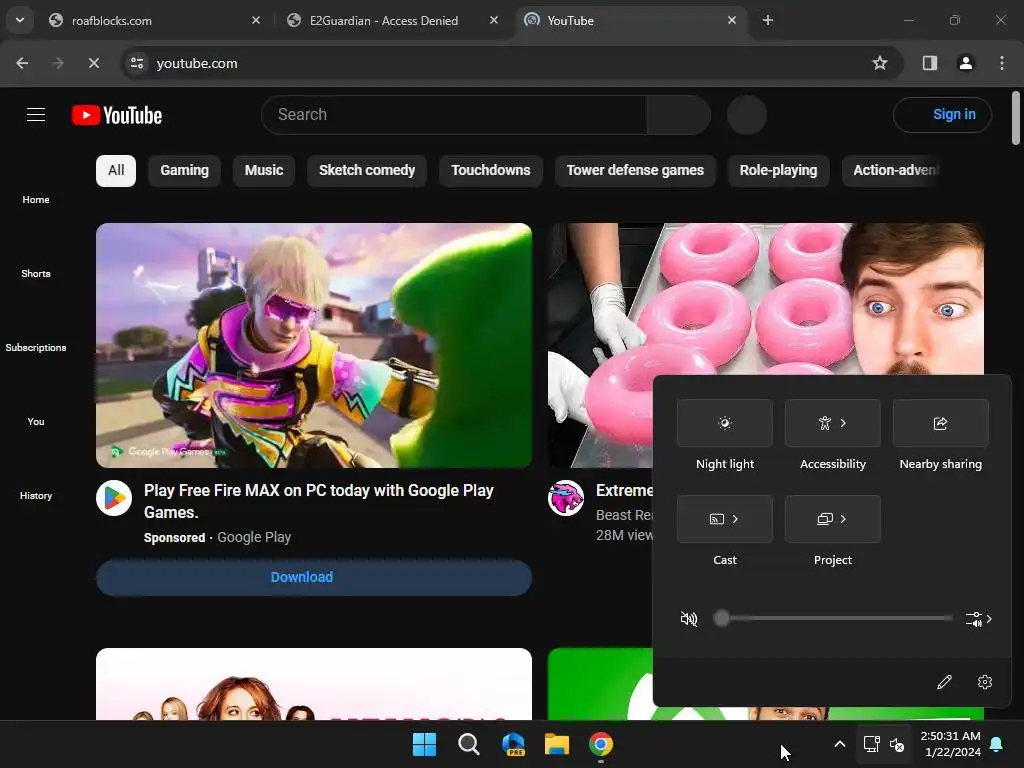Toggle Night light quick setting

point(725,423)
